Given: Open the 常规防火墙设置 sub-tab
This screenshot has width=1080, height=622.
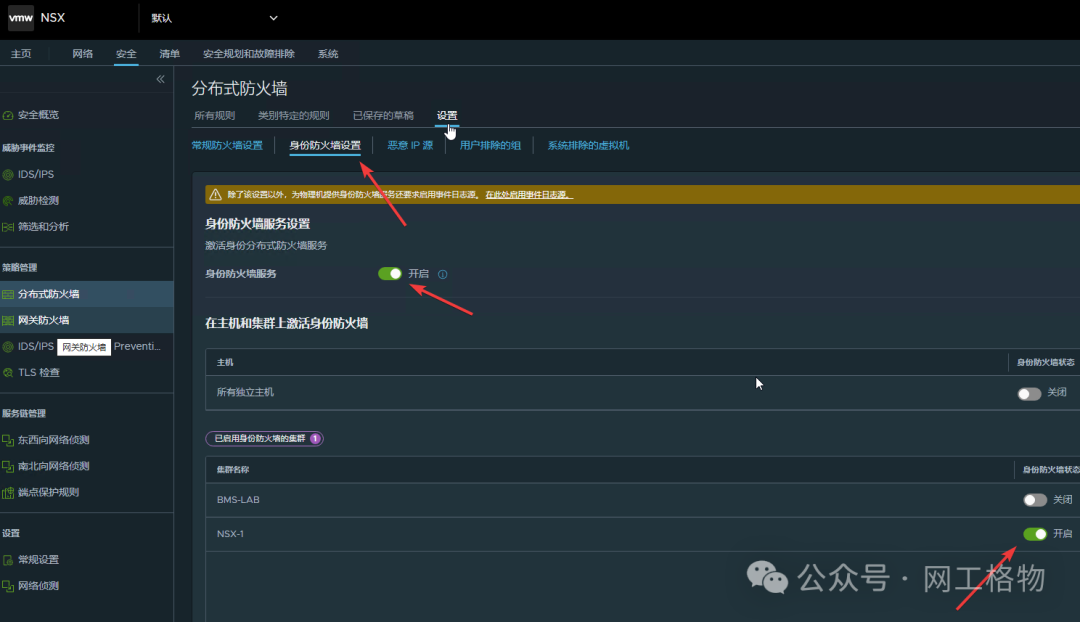Looking at the screenshot, I should click(227, 145).
